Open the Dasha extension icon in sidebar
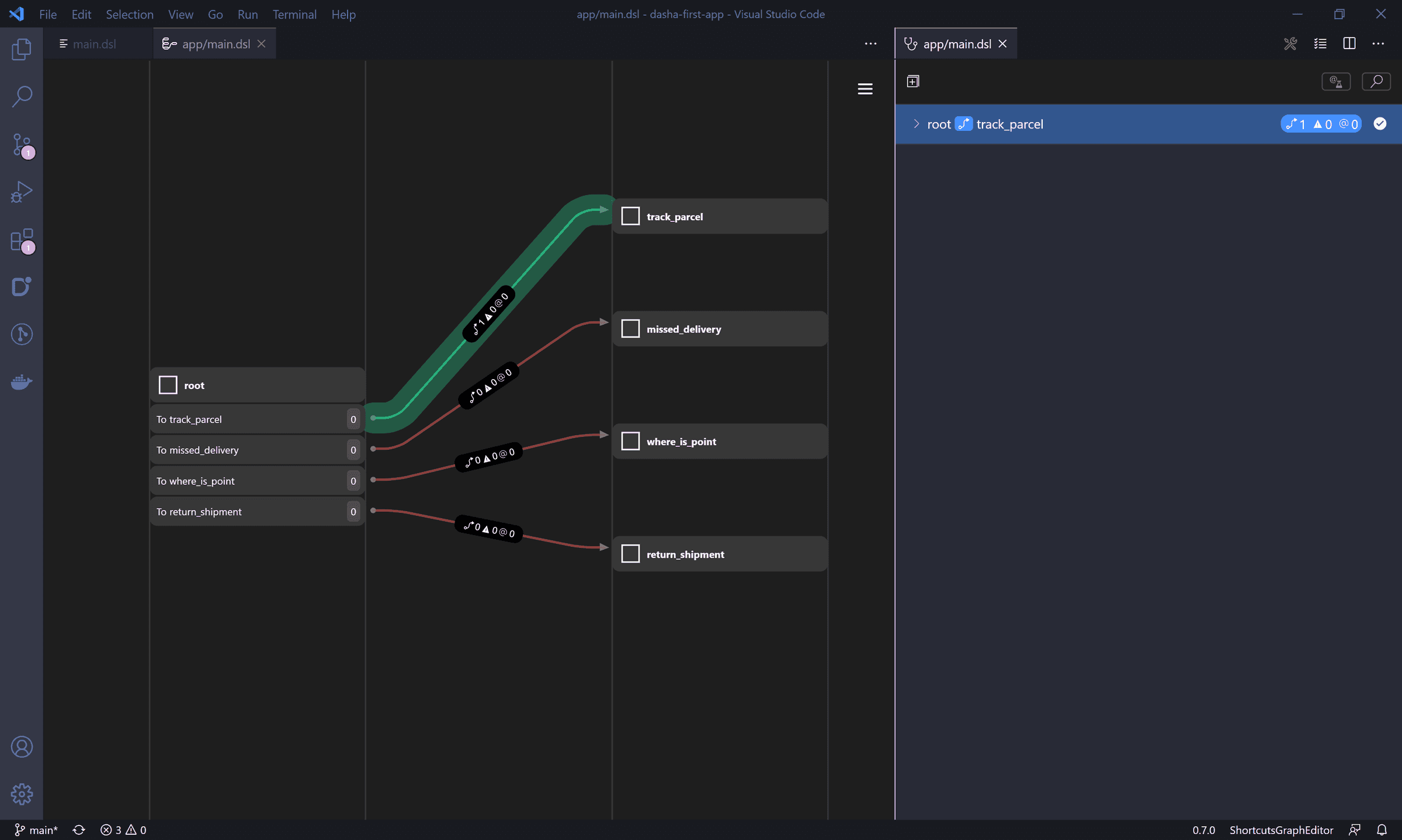 point(22,286)
